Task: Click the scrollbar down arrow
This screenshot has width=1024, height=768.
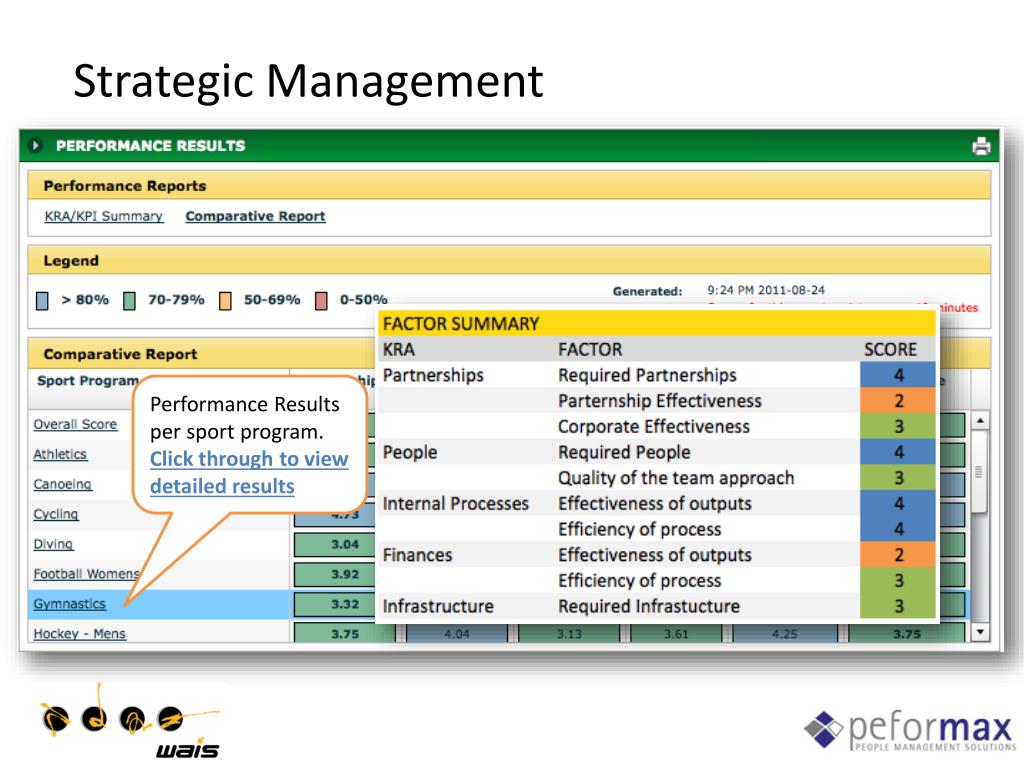Action: [x=980, y=632]
